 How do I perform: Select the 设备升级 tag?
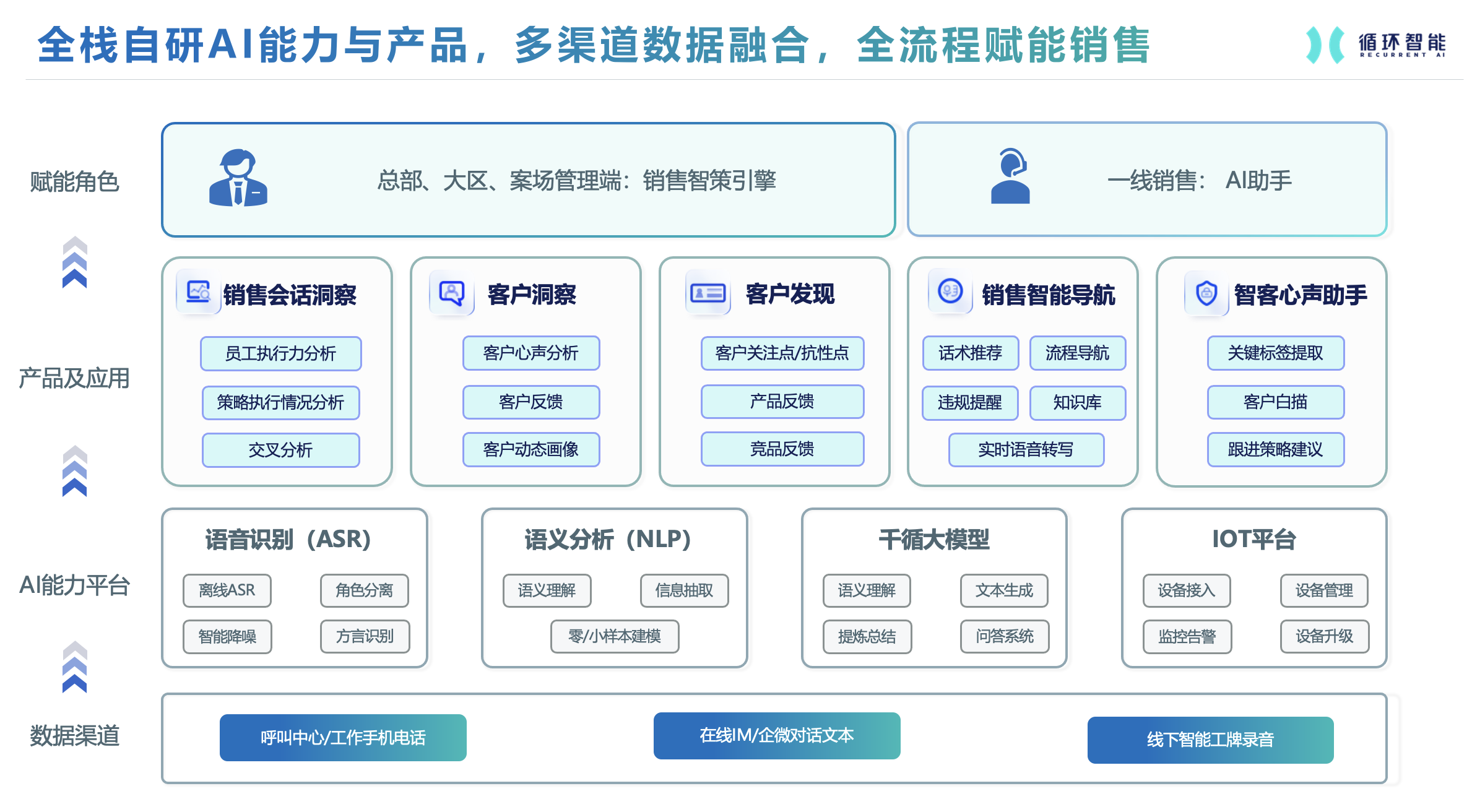click(1325, 636)
